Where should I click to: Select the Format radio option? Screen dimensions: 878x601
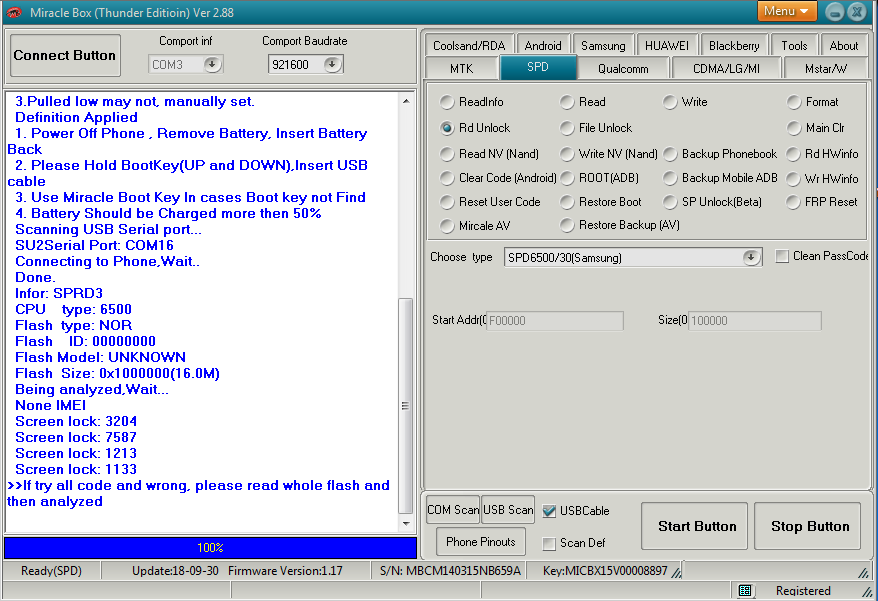812,102
